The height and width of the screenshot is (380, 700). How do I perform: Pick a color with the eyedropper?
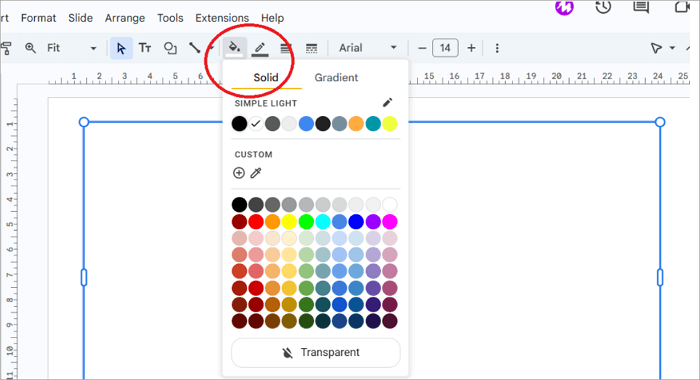256,173
